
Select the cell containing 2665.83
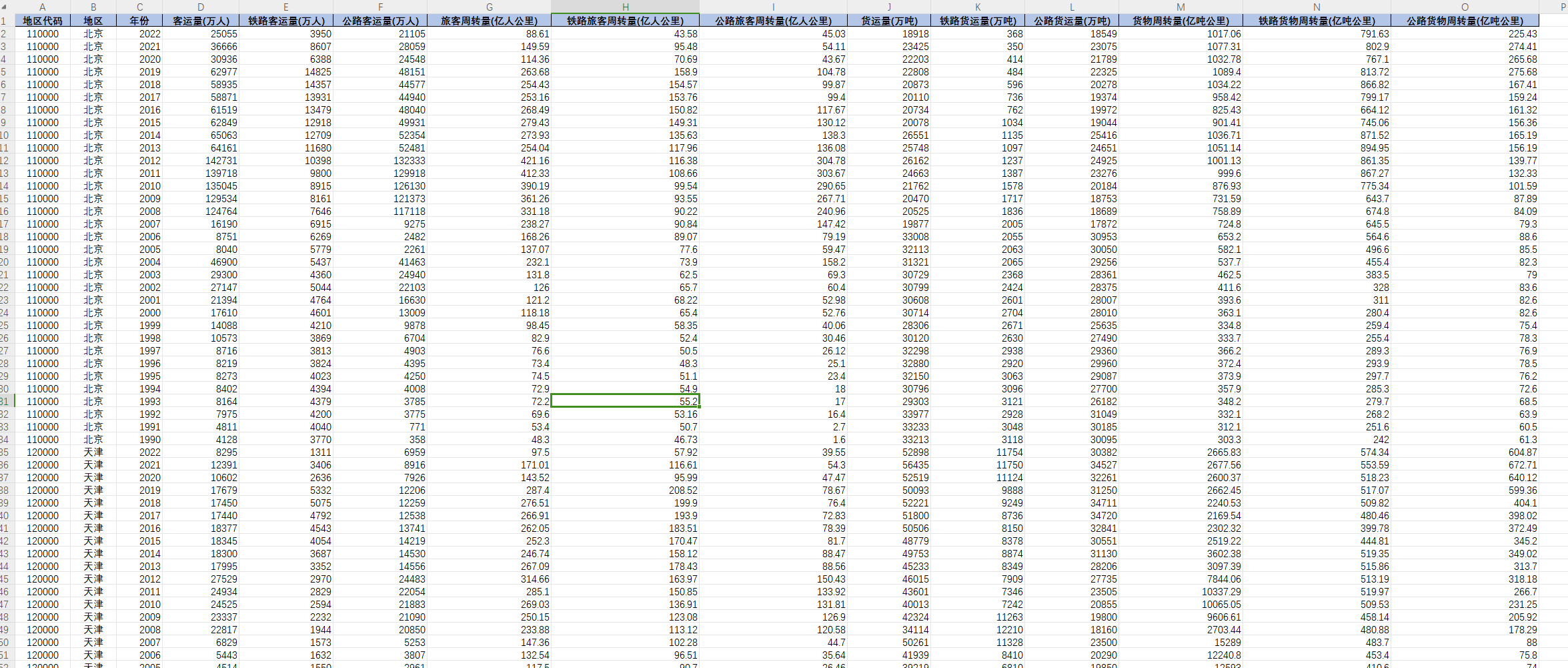click(1181, 452)
